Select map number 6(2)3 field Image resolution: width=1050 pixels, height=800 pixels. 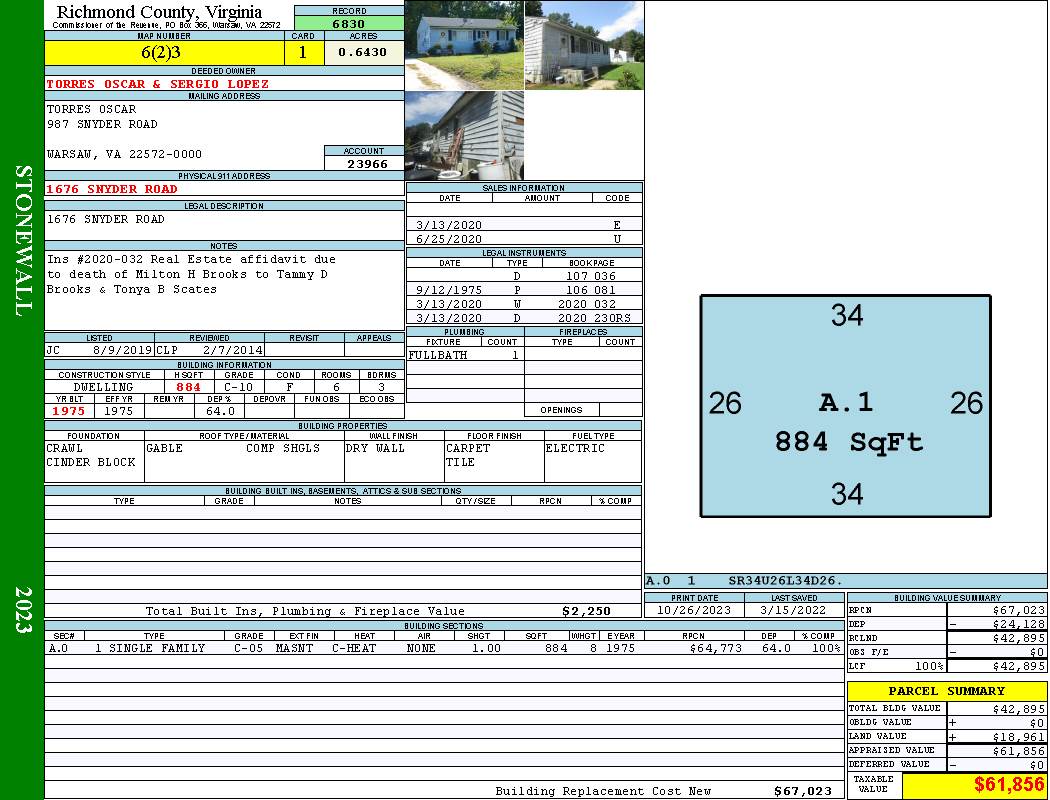tap(164, 52)
